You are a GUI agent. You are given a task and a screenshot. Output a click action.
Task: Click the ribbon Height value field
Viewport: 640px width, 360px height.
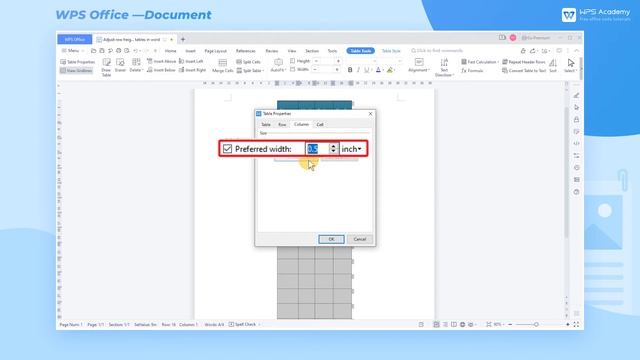(327, 61)
